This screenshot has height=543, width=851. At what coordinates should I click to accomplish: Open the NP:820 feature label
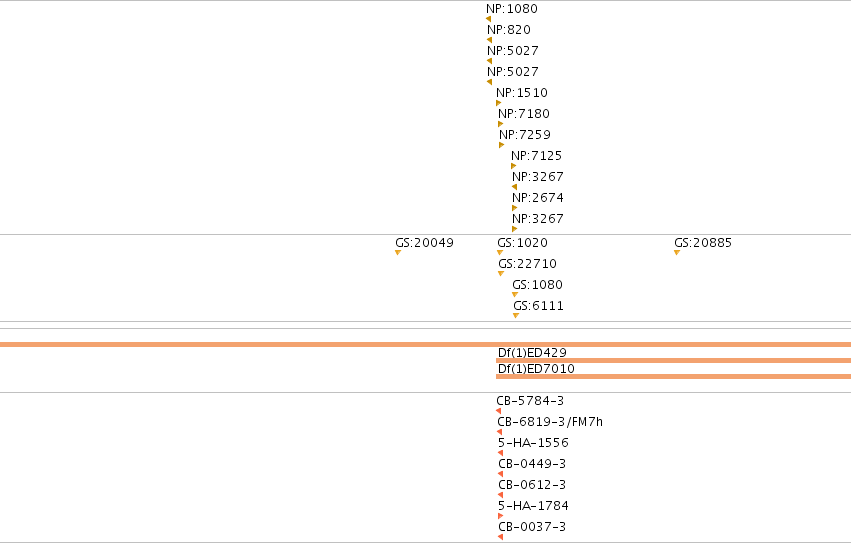[509, 30]
